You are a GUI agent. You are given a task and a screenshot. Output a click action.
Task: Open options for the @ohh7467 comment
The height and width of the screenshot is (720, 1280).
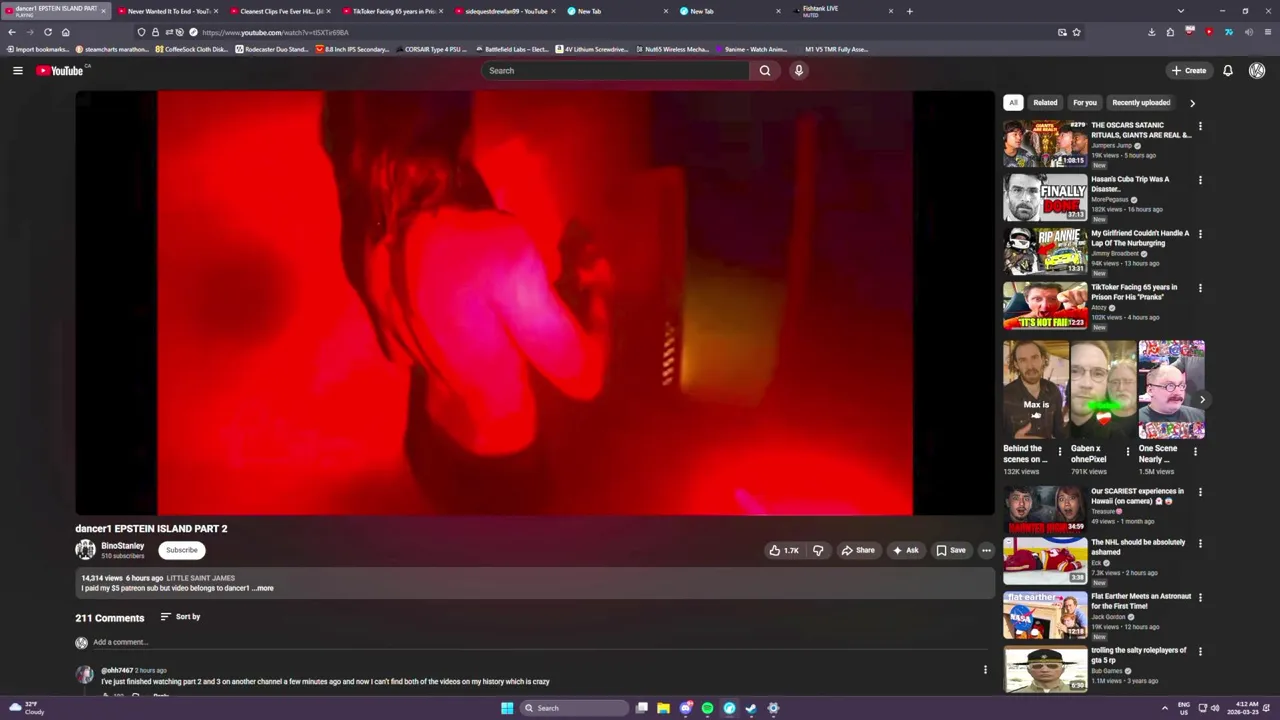coord(985,670)
